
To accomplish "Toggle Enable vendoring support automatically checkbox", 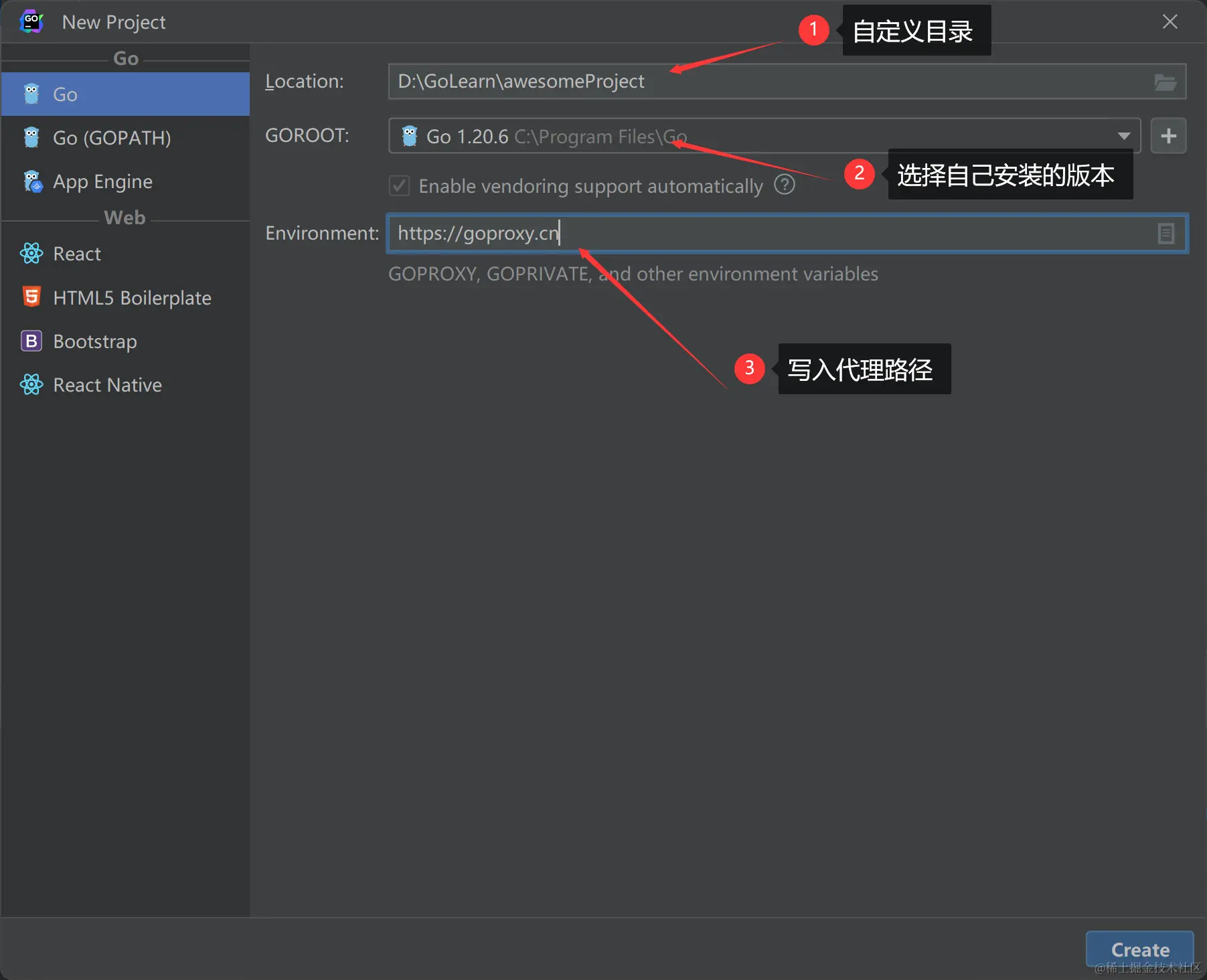I will [399, 185].
